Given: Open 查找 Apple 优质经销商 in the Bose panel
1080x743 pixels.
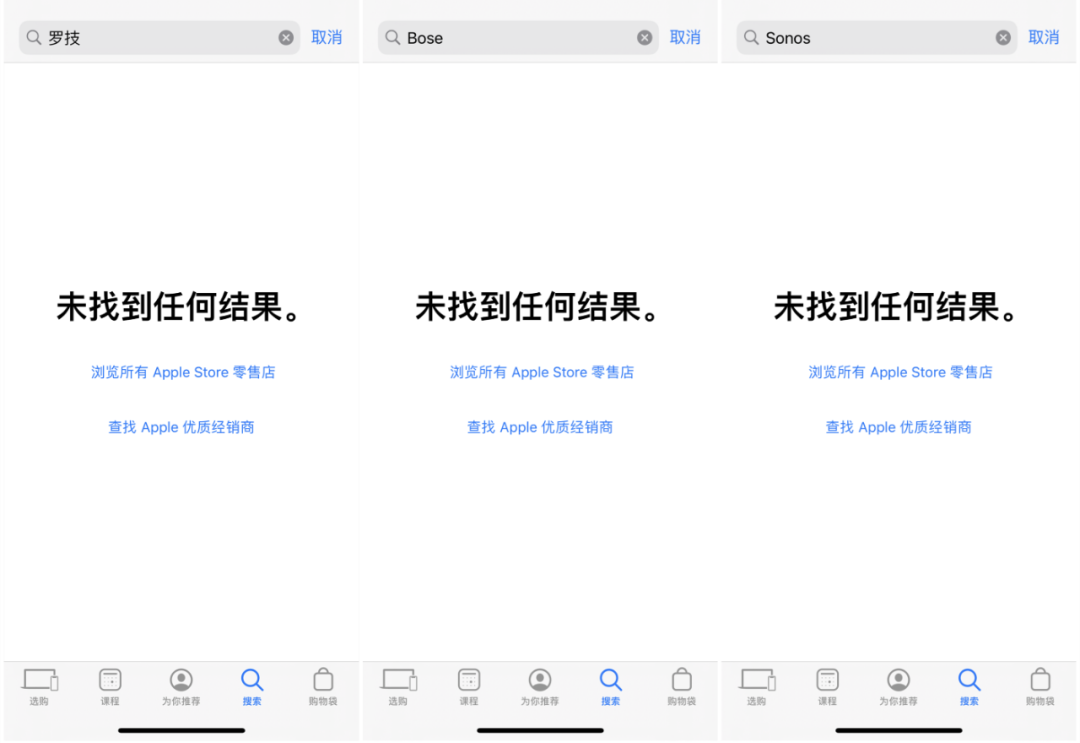Looking at the screenshot, I should (x=541, y=426).
